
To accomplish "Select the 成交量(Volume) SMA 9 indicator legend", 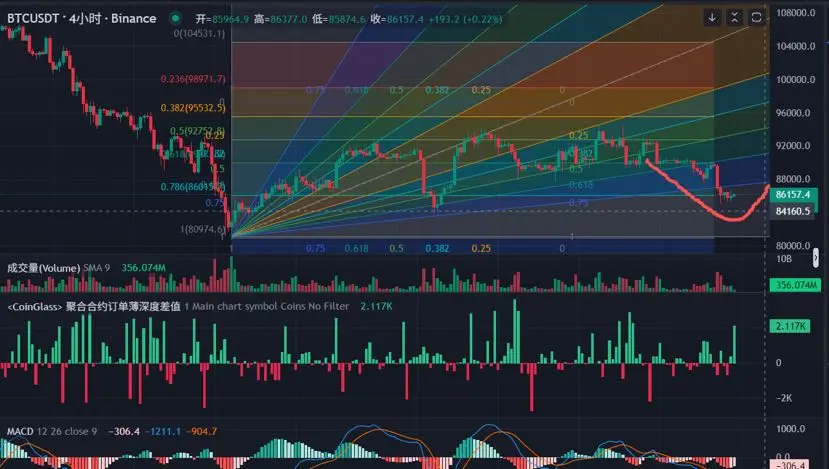I will point(58,268).
